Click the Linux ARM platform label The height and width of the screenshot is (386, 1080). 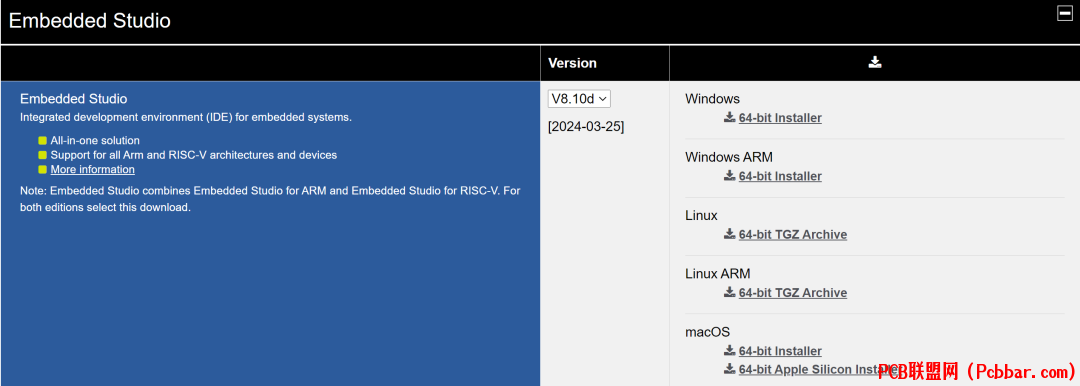(x=718, y=274)
